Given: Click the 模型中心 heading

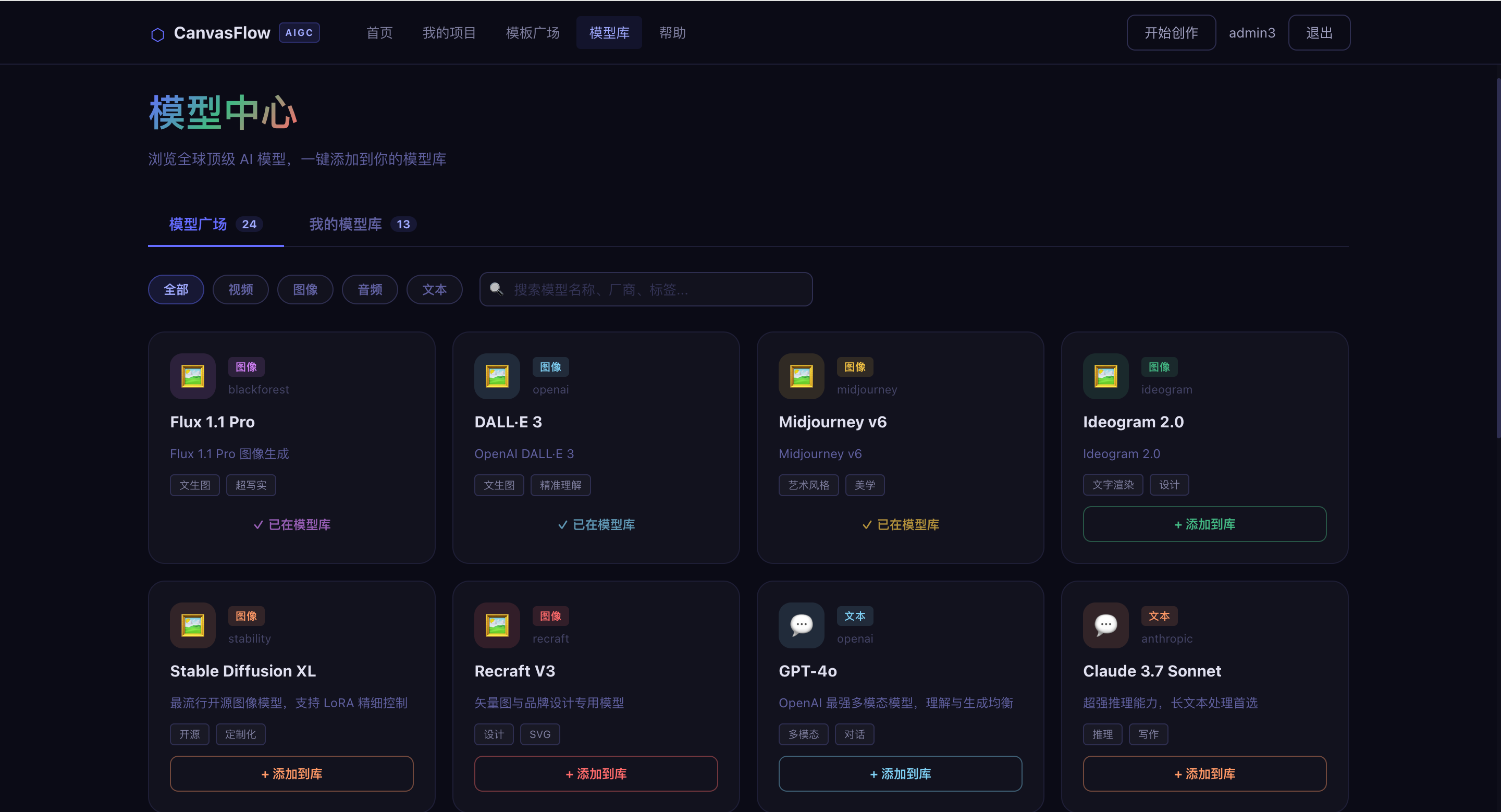Looking at the screenshot, I should tap(223, 113).
